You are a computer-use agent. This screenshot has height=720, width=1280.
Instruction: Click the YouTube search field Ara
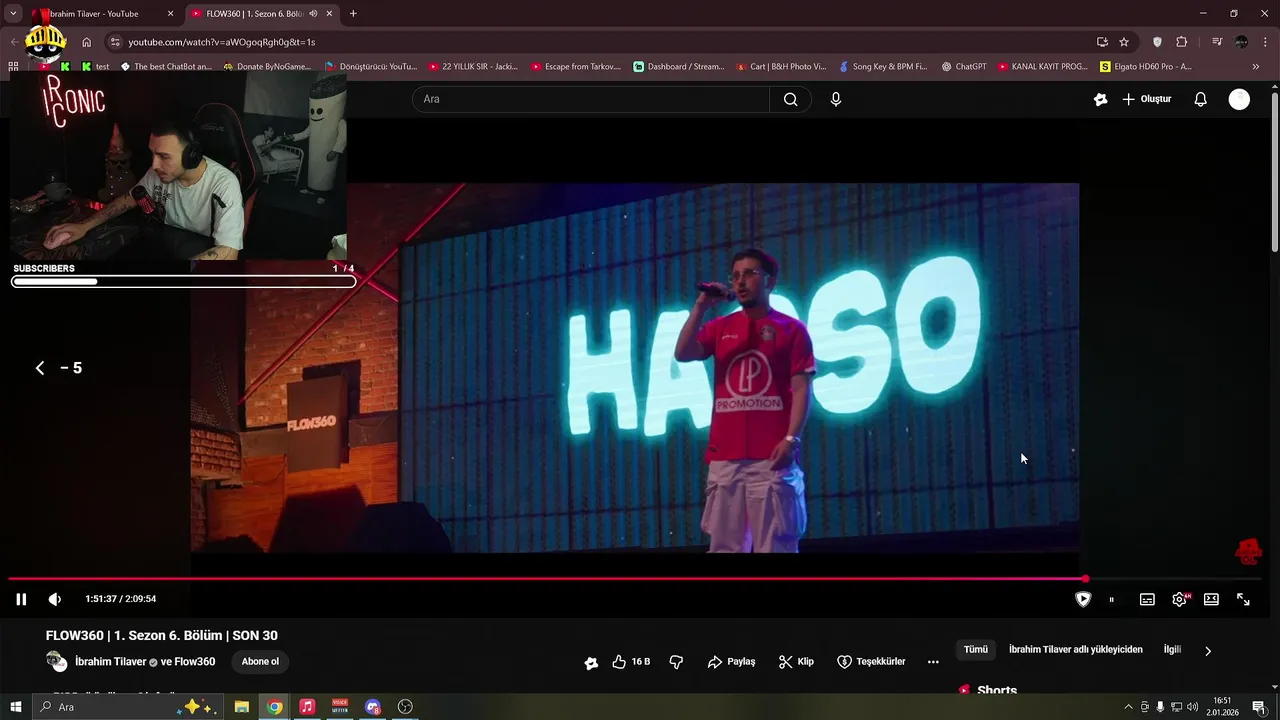point(590,99)
